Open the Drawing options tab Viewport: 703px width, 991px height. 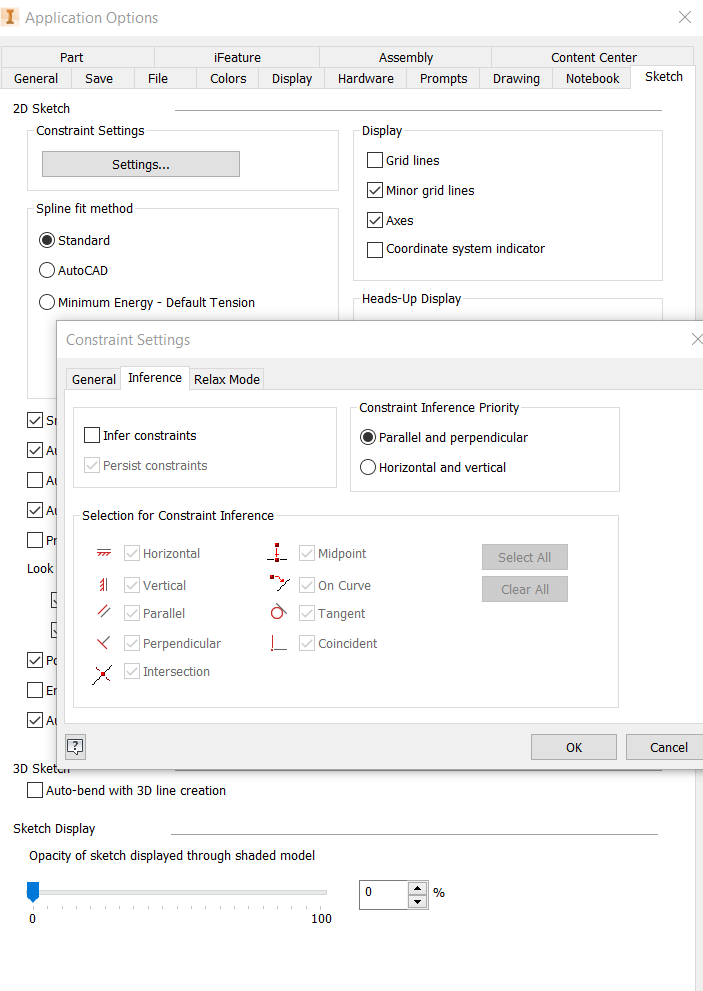point(515,78)
